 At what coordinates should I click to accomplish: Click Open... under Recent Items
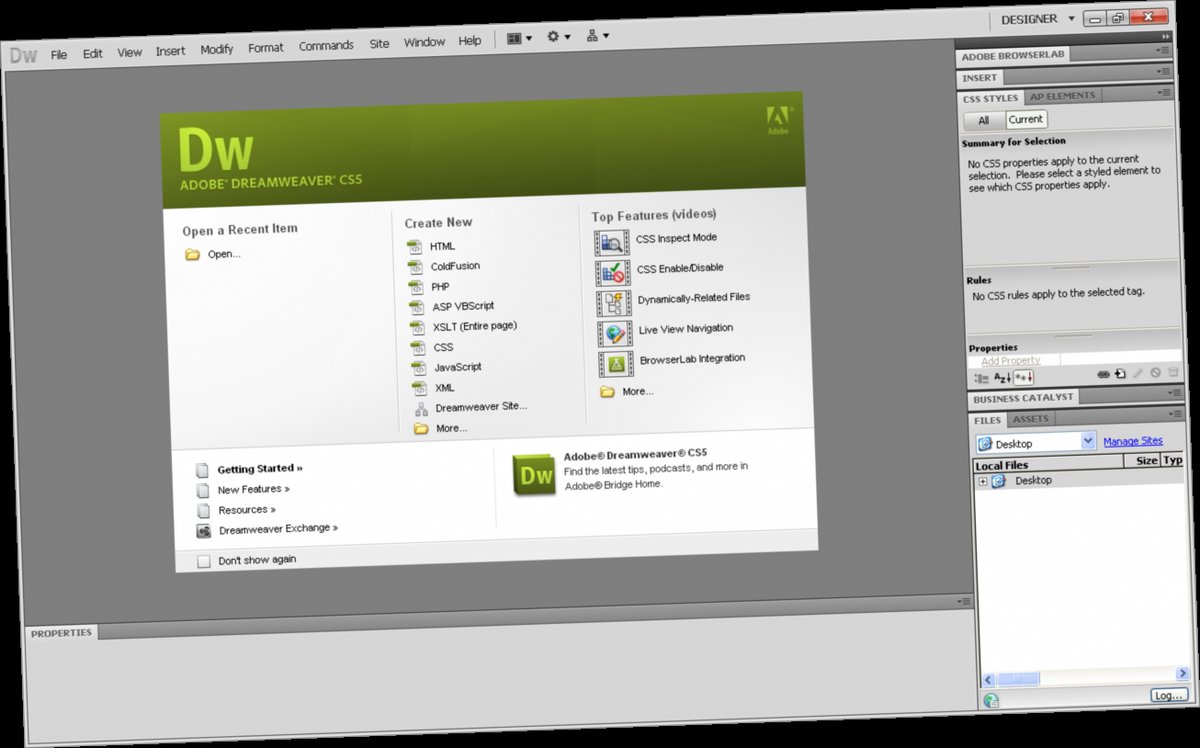[x=224, y=254]
